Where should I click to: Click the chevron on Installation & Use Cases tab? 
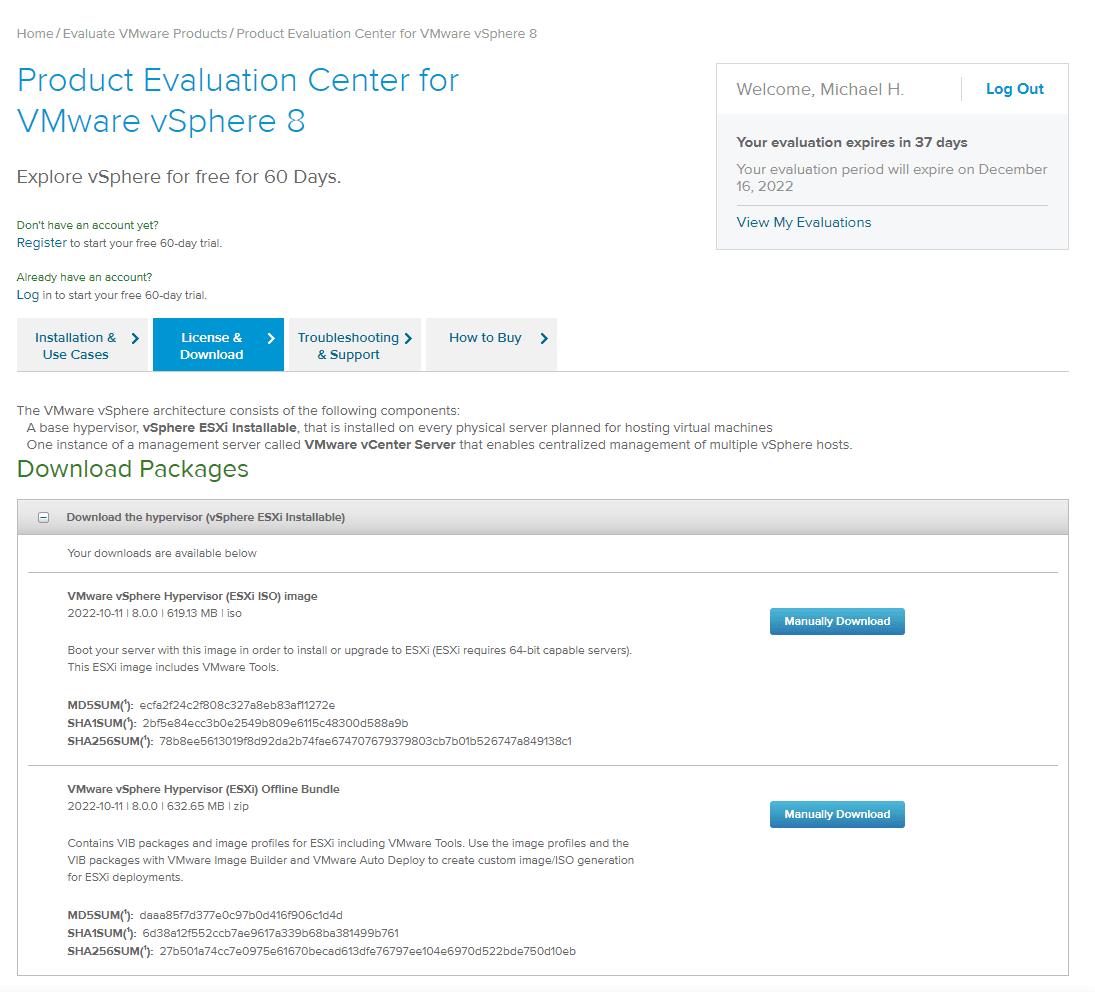135,339
